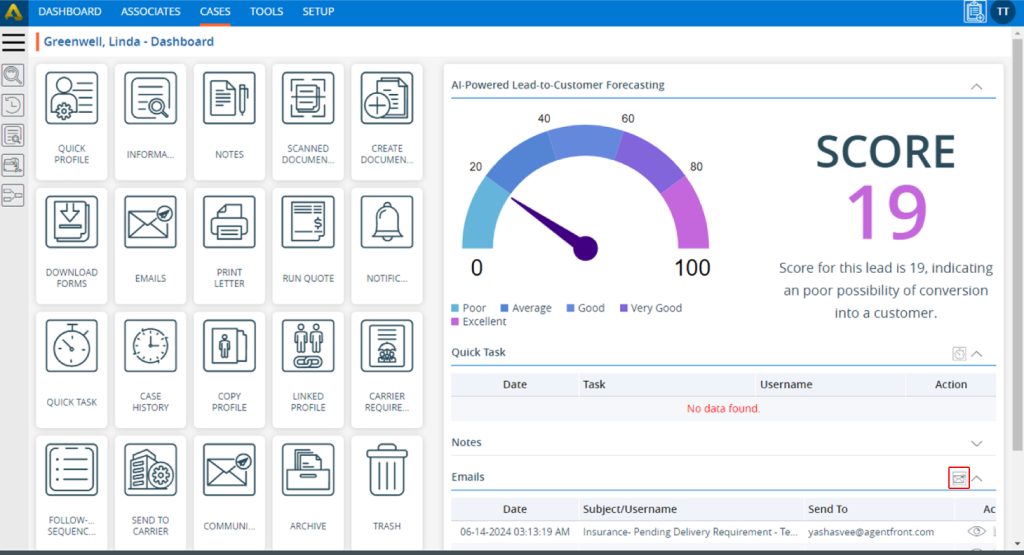Collapse the Quick Task section
1024x555 pixels.
[x=977, y=353]
